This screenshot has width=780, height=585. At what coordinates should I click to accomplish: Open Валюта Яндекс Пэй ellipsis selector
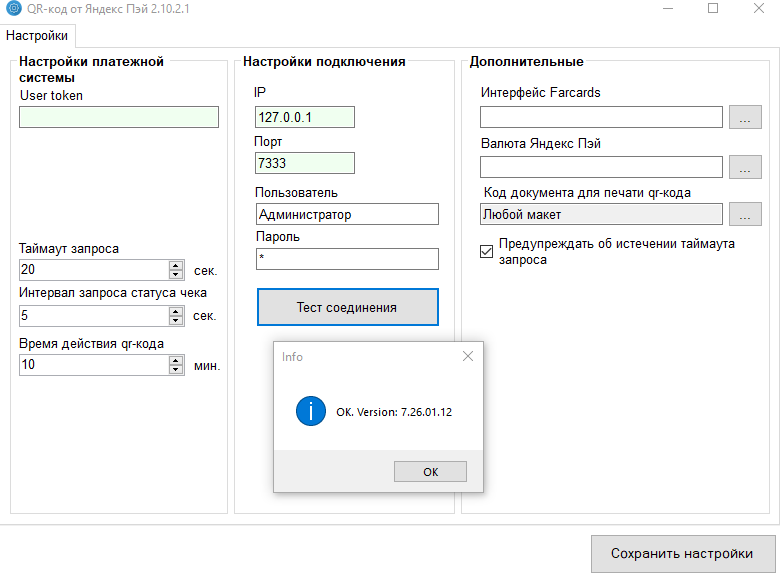[x=744, y=167]
